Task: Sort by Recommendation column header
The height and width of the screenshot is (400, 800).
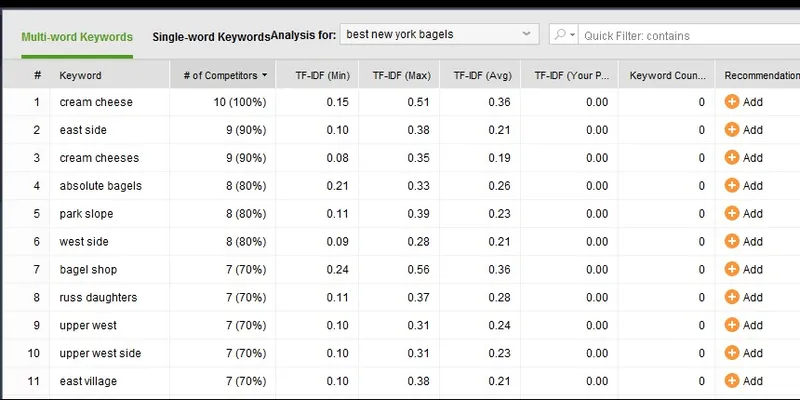Action: (x=758, y=75)
